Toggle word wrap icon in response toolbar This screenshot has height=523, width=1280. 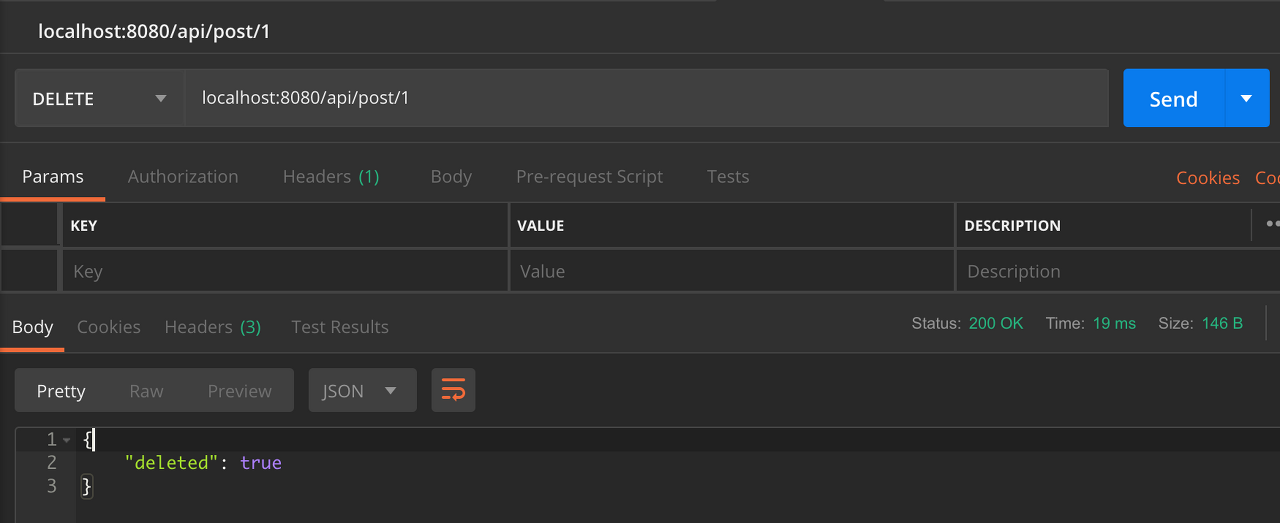point(453,391)
